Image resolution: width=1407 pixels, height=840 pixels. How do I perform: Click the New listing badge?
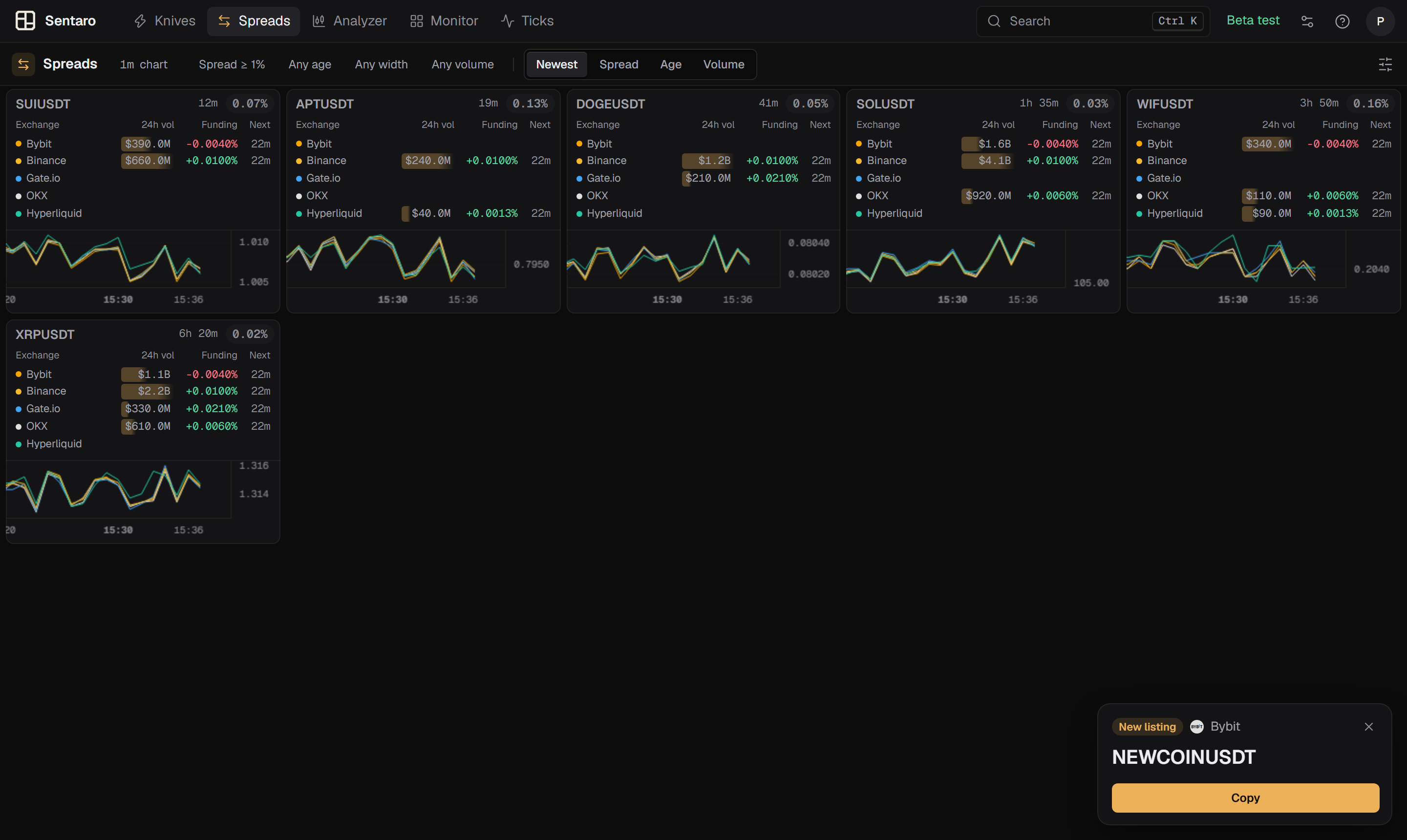pyautogui.click(x=1147, y=727)
